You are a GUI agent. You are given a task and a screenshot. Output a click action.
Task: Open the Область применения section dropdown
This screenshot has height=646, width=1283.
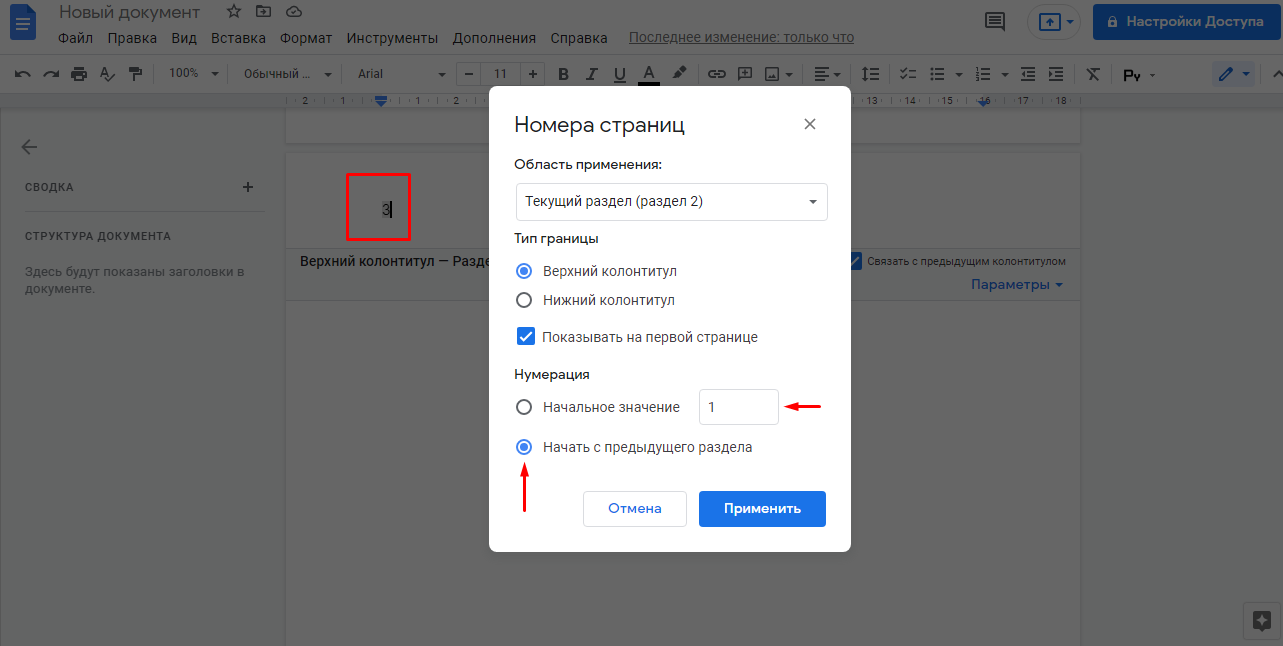[671, 202]
